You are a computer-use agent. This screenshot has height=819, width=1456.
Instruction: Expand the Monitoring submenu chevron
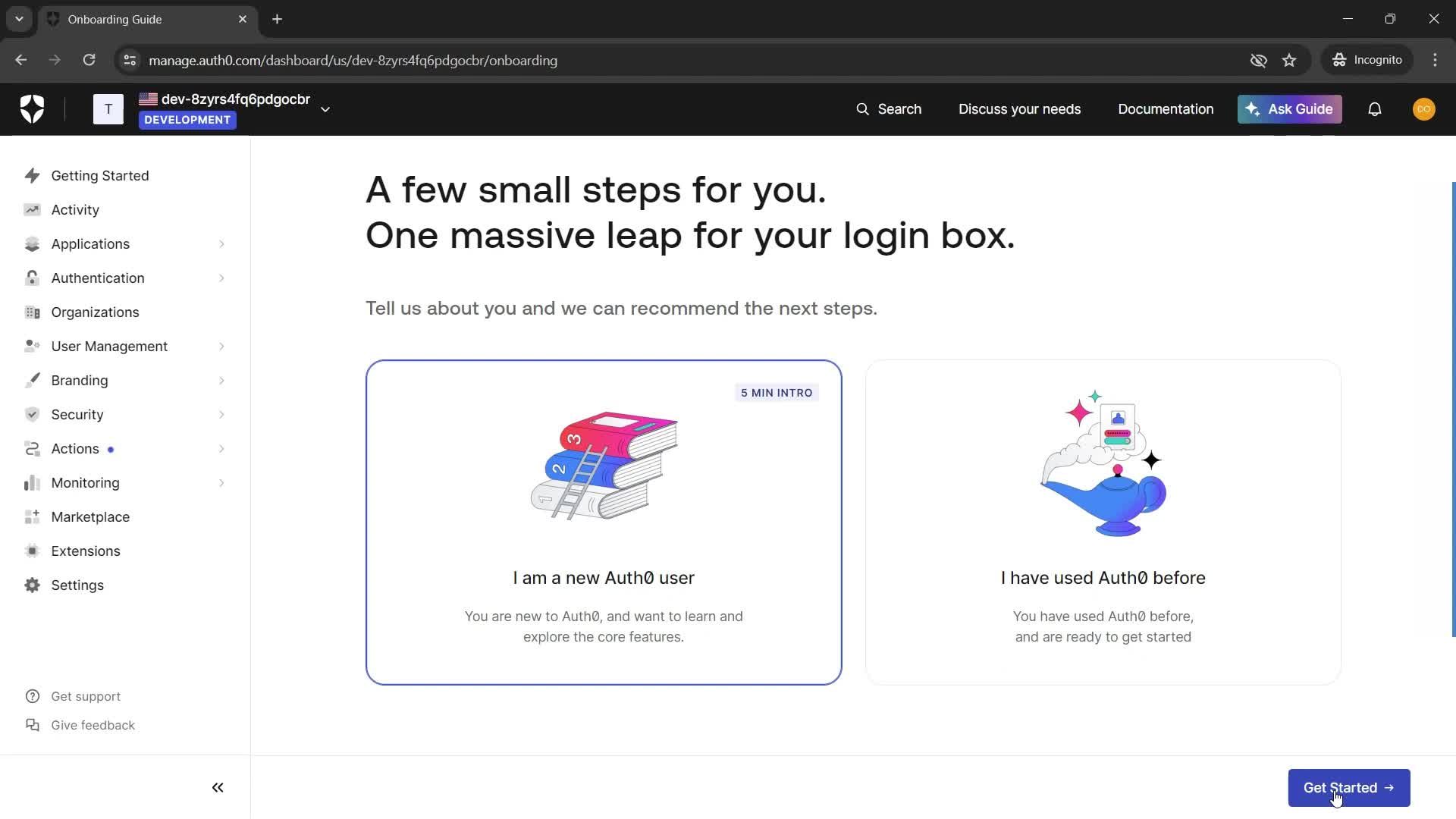221,483
